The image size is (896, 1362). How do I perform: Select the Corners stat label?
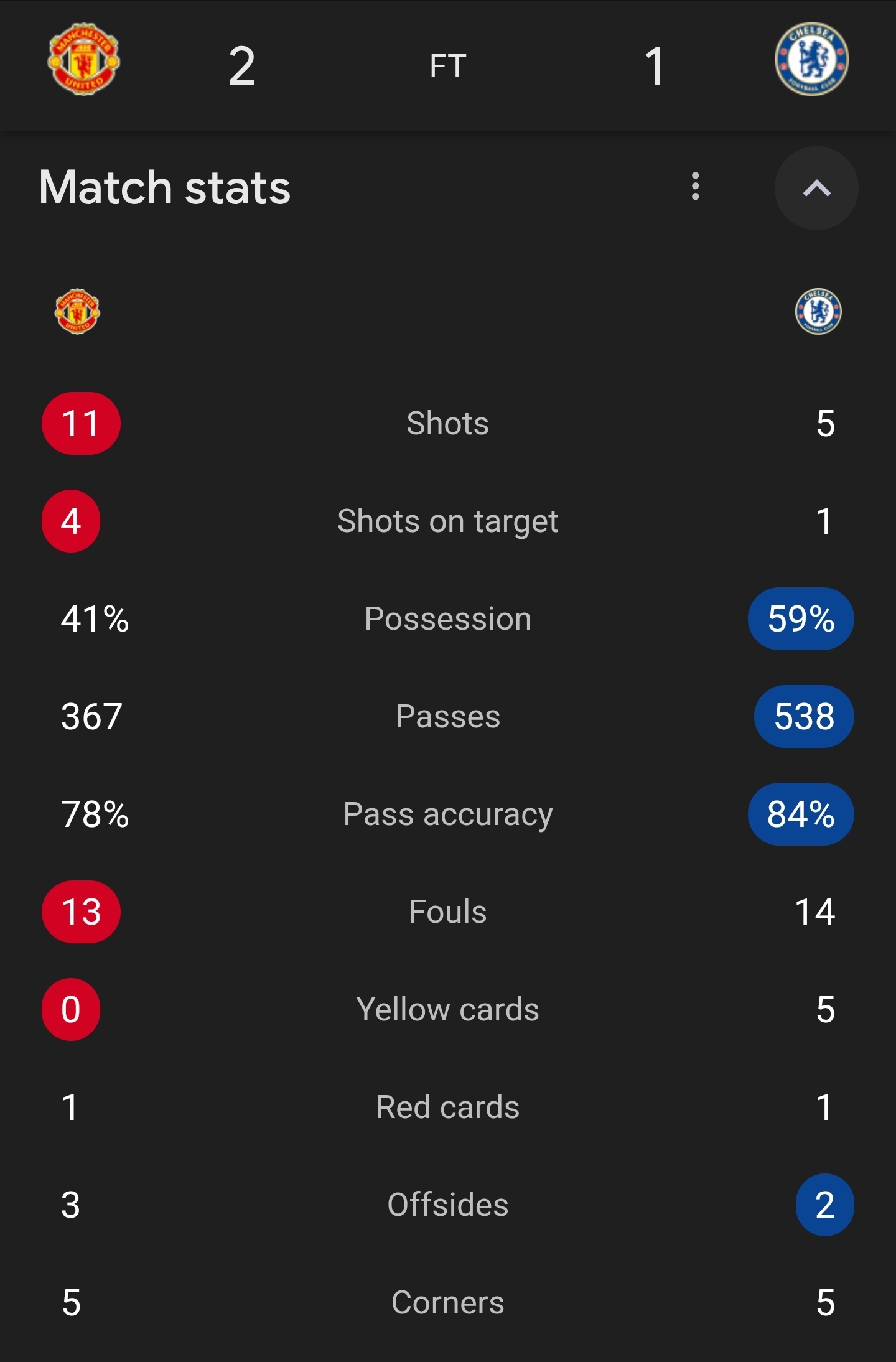(x=448, y=1302)
